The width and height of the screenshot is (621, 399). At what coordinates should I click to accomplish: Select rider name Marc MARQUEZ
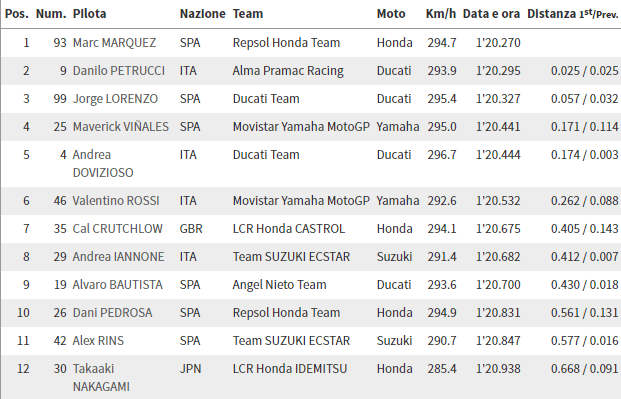click(114, 43)
